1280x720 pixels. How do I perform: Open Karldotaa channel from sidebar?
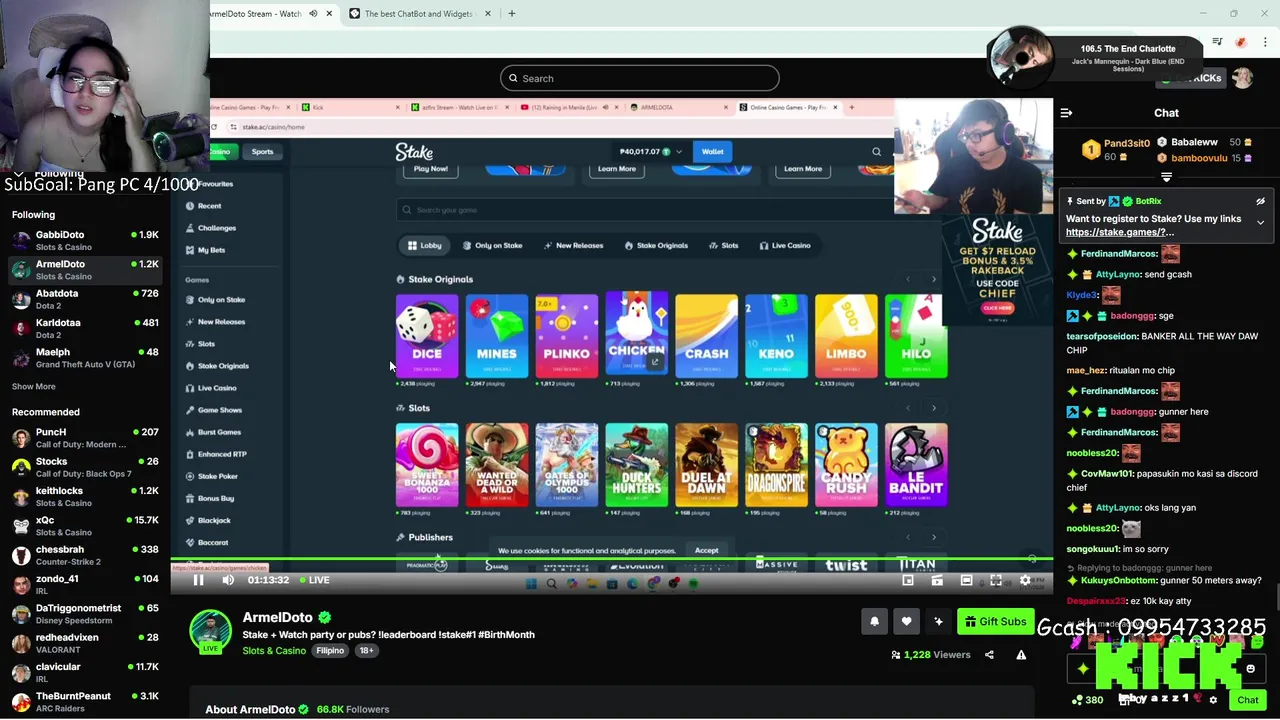point(85,328)
